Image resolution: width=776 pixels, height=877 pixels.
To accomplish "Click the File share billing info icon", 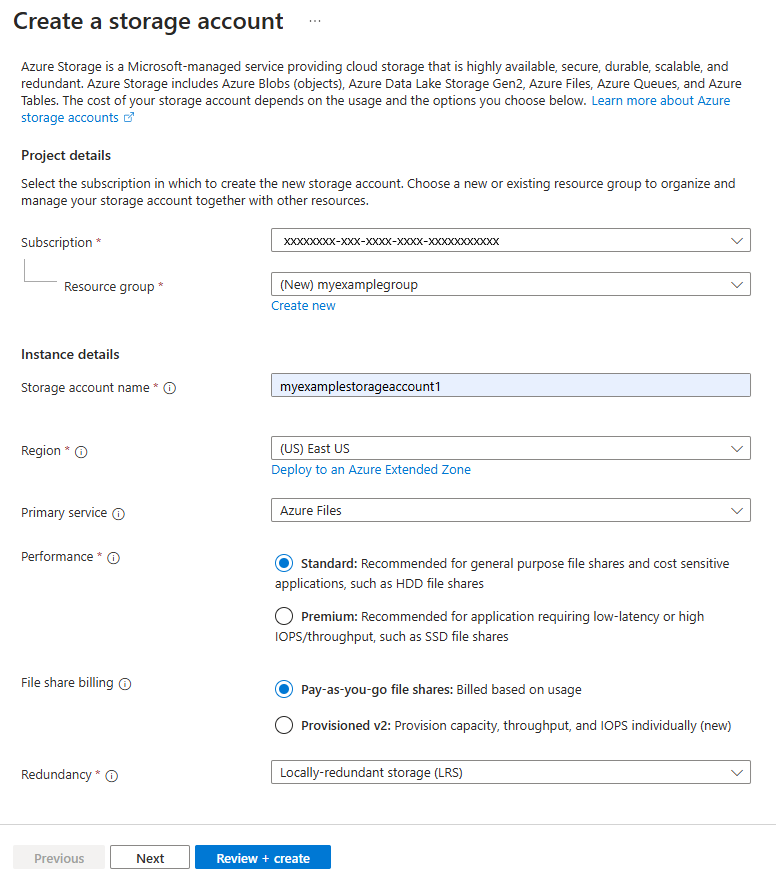I will point(125,684).
